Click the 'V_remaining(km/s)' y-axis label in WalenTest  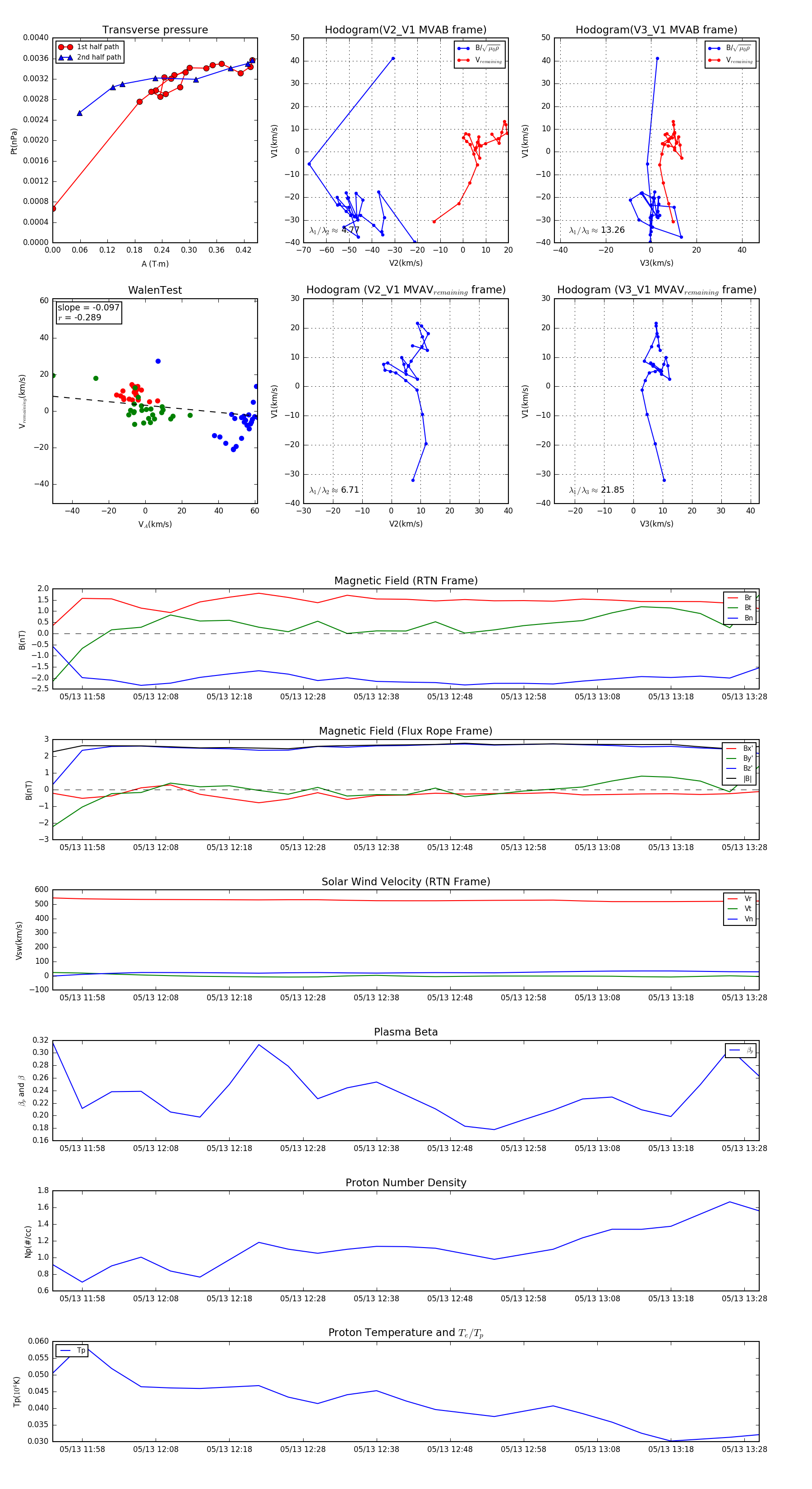click(22, 401)
